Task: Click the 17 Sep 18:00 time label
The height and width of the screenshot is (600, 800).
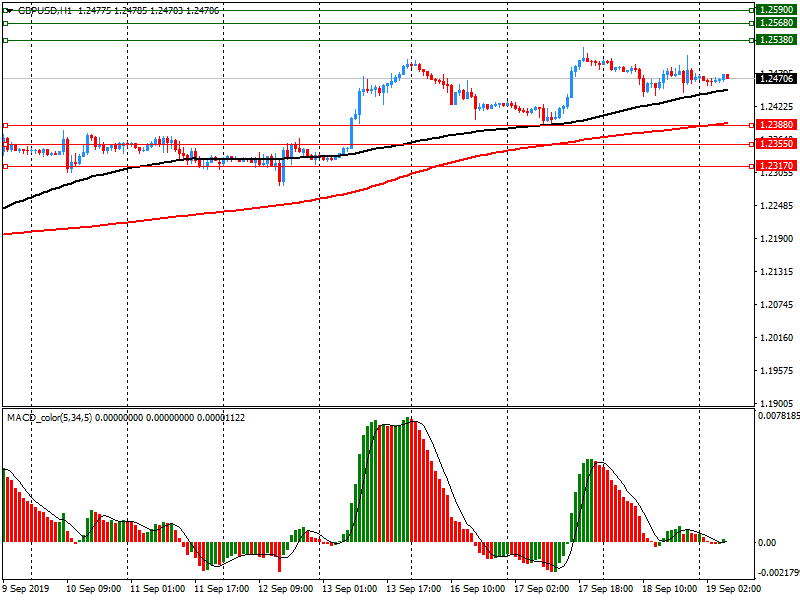Action: (606, 589)
